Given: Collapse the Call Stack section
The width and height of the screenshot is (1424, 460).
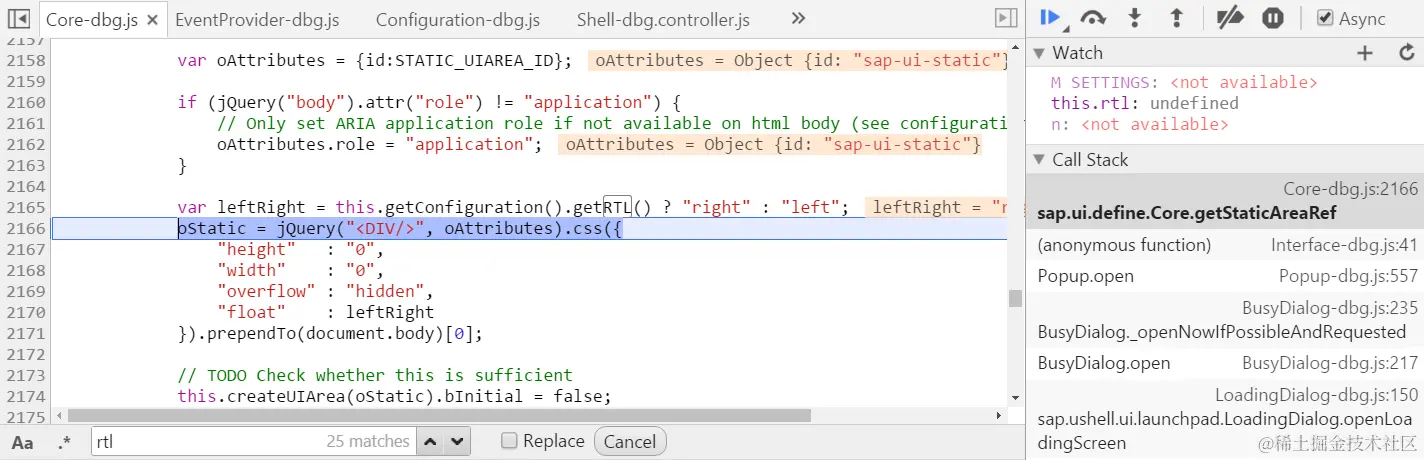Looking at the screenshot, I should pyautogui.click(x=1039, y=160).
